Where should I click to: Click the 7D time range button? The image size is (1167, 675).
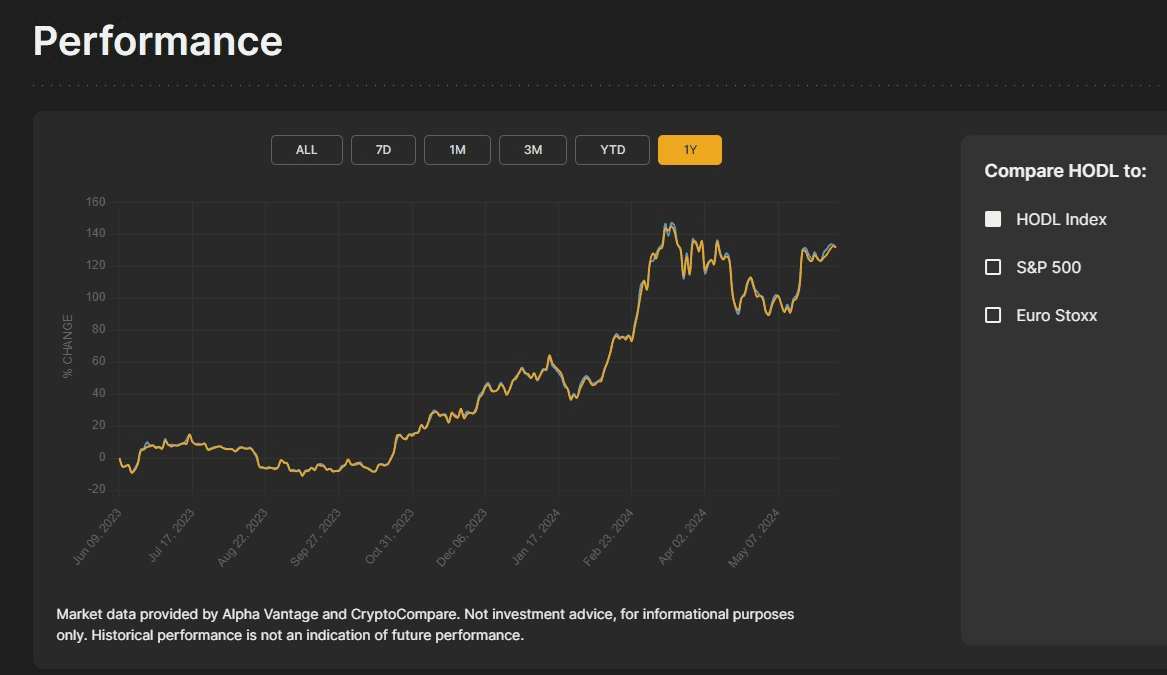pos(383,149)
